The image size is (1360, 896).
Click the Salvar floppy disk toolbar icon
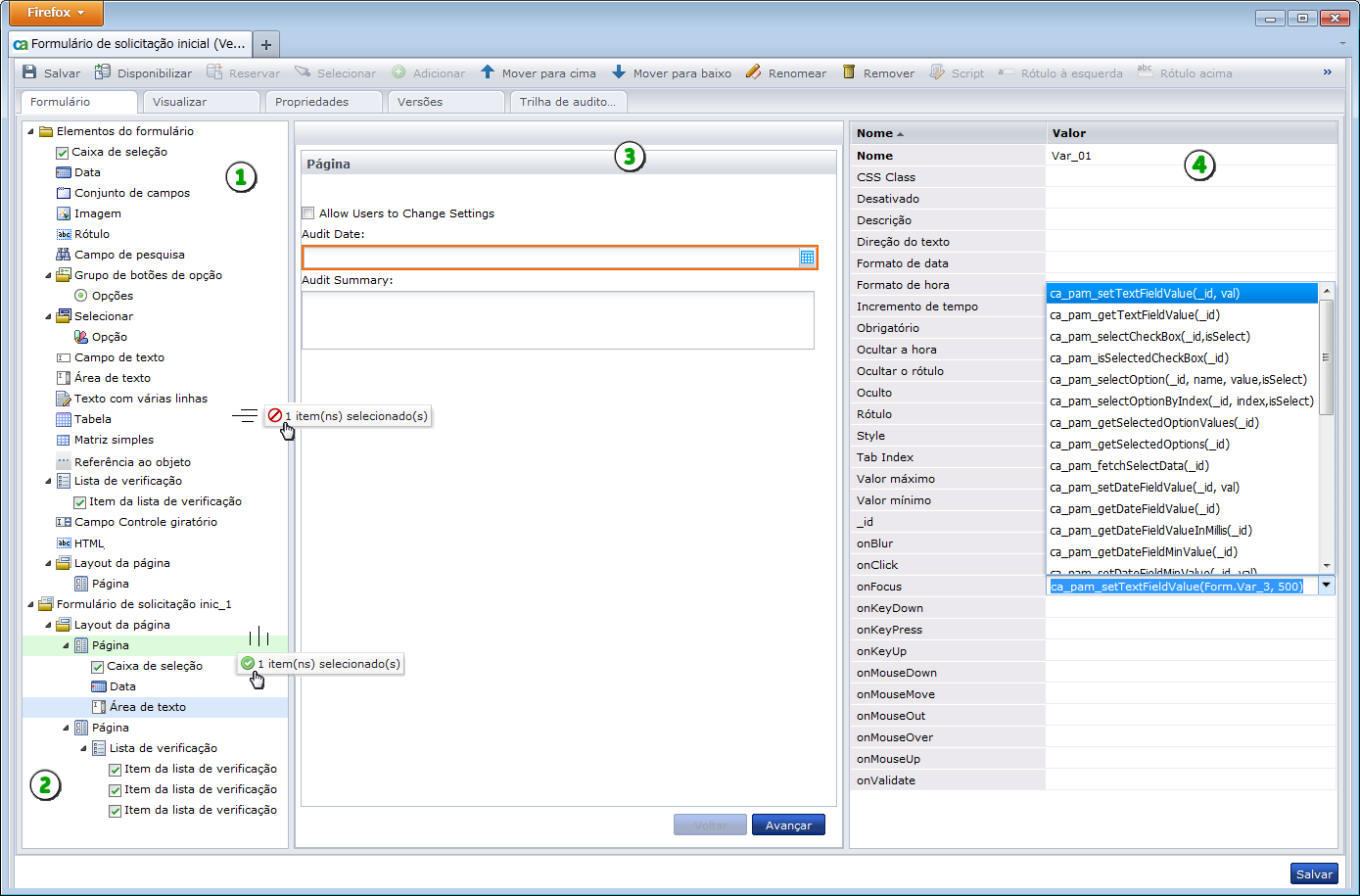click(x=29, y=72)
